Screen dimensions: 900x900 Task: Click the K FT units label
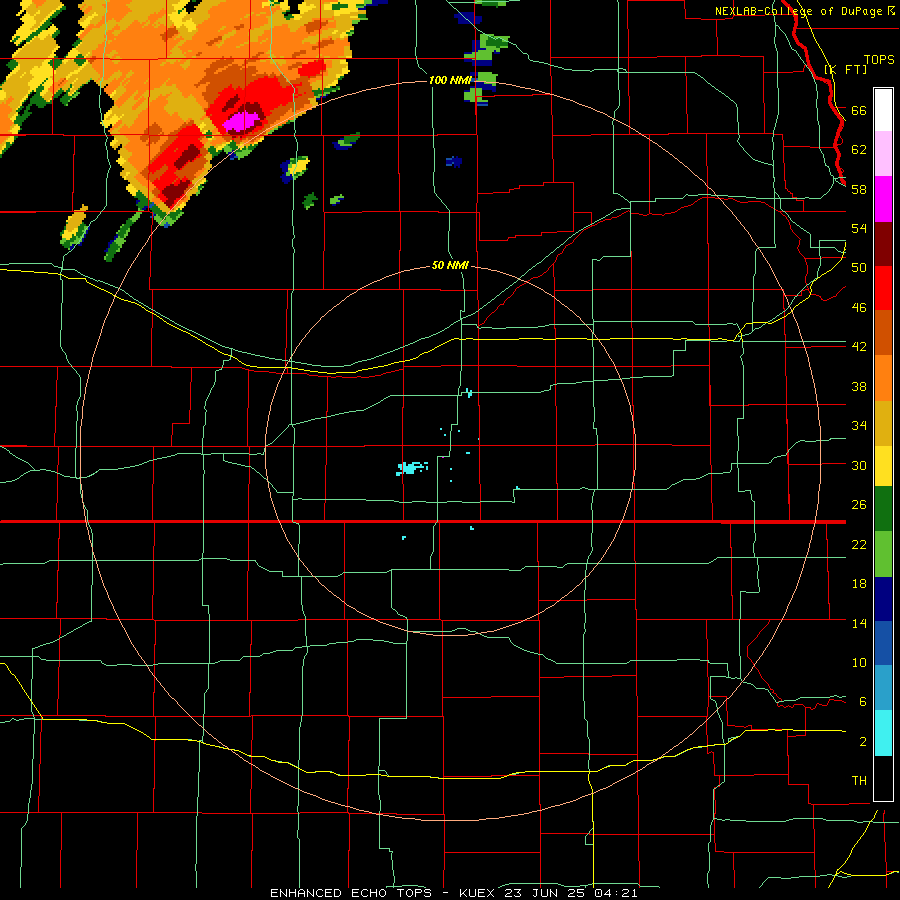pyautogui.click(x=845, y=69)
